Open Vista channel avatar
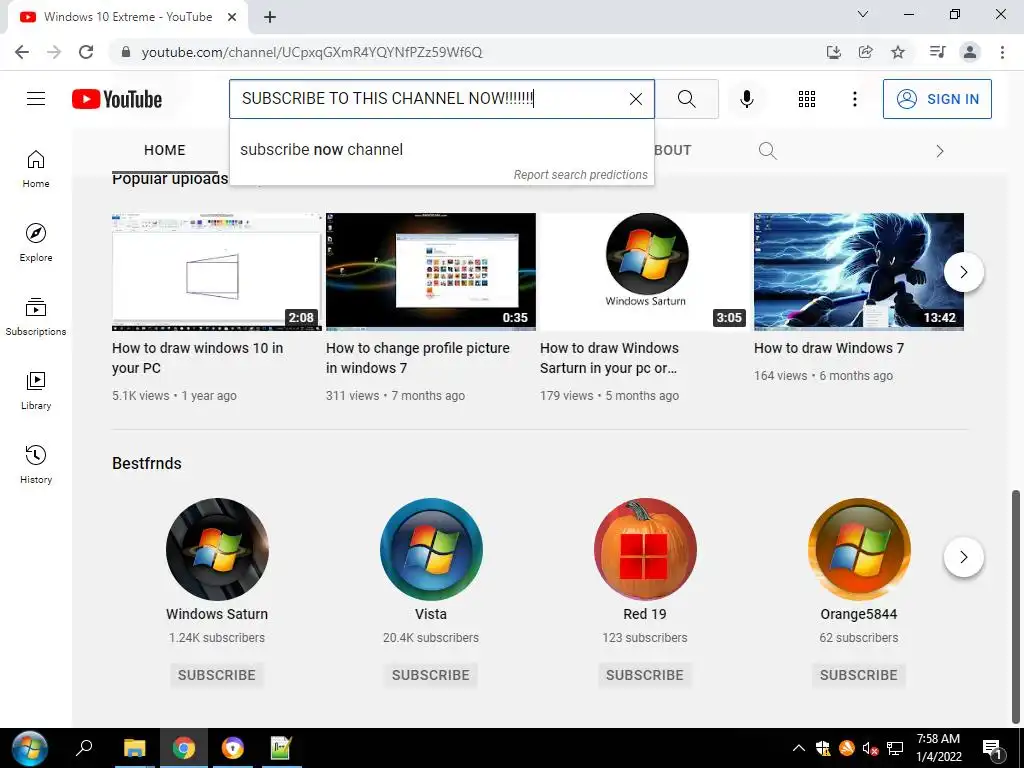Viewport: 1024px width, 768px height. 431,549
